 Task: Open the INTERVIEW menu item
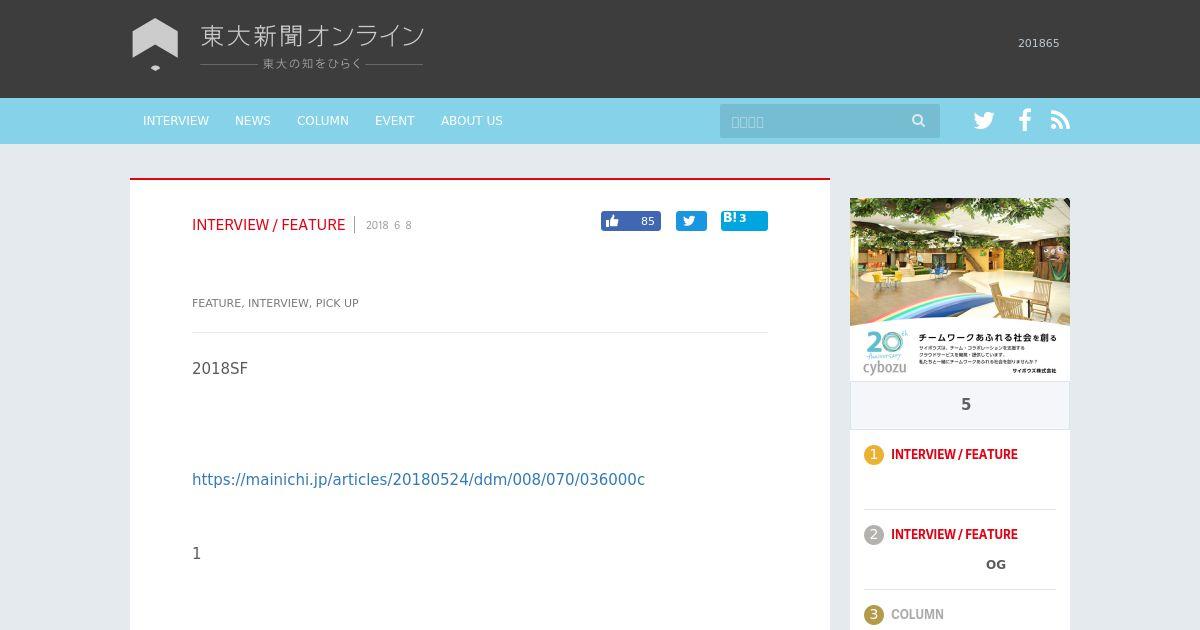tap(176, 121)
